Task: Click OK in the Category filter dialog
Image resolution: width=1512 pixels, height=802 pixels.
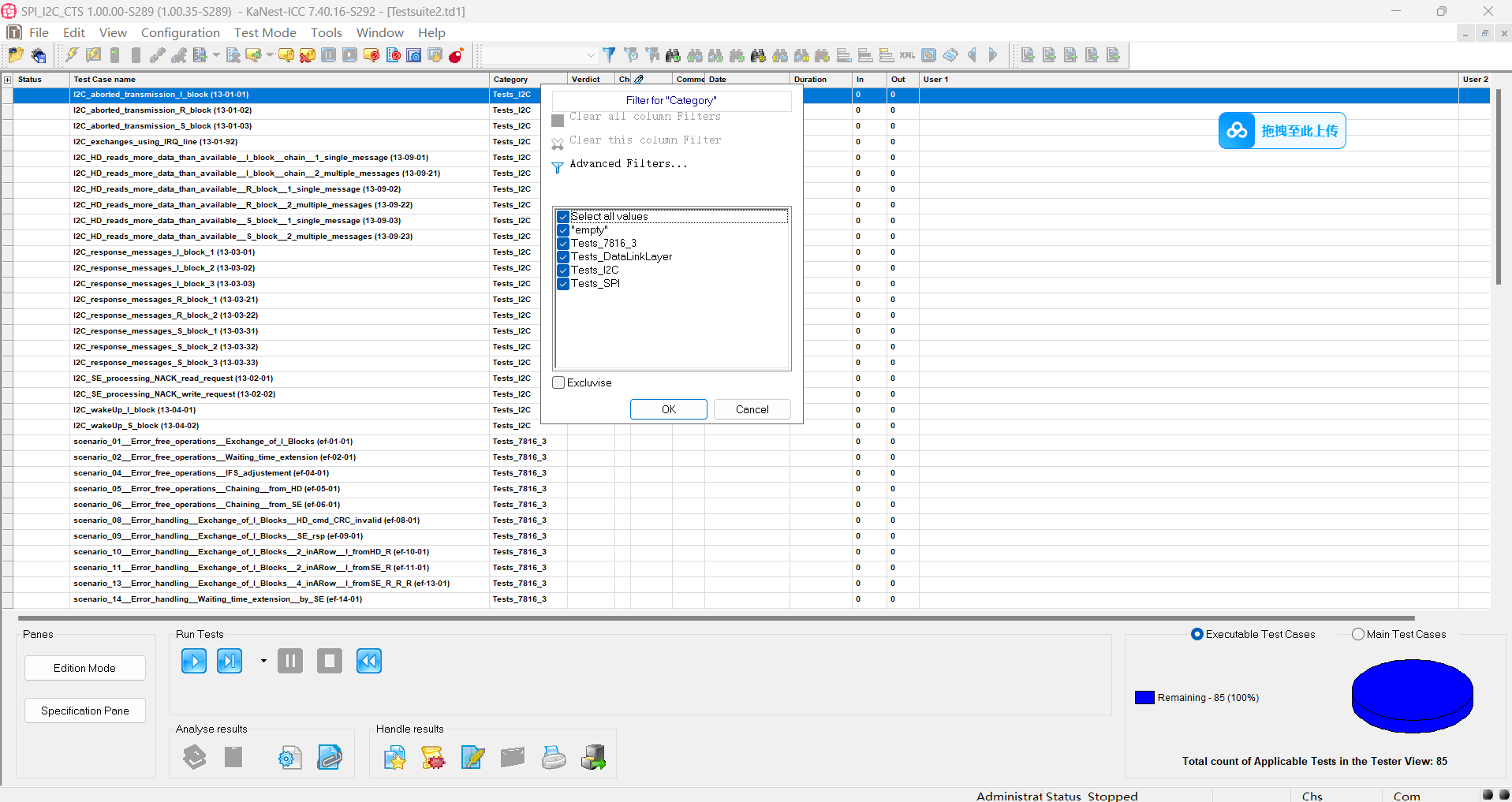Action: point(668,409)
